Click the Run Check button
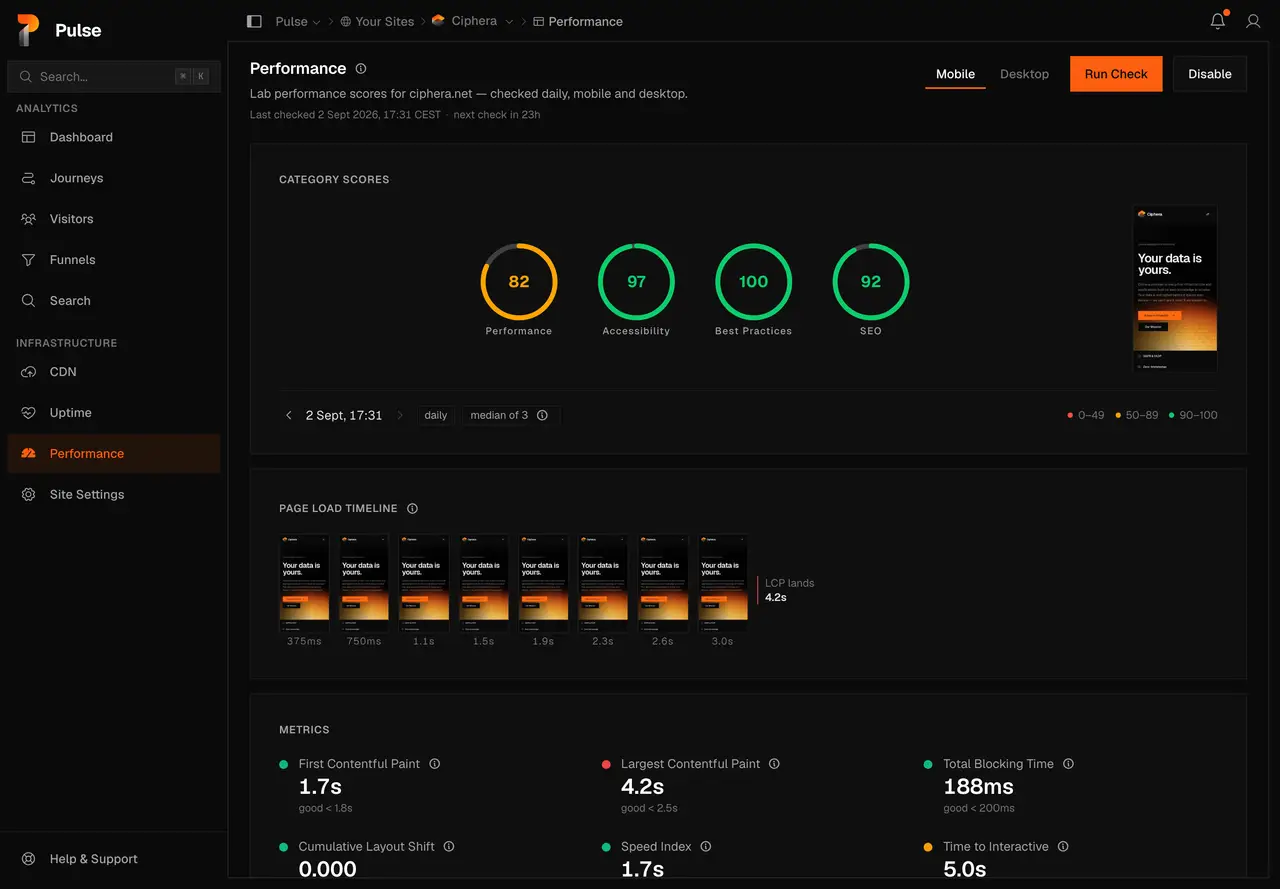Viewport: 1280px width, 889px height. pyautogui.click(x=1116, y=74)
